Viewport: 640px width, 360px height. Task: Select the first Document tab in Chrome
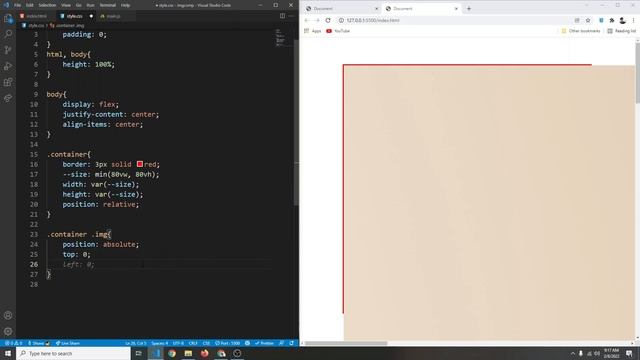point(341,9)
